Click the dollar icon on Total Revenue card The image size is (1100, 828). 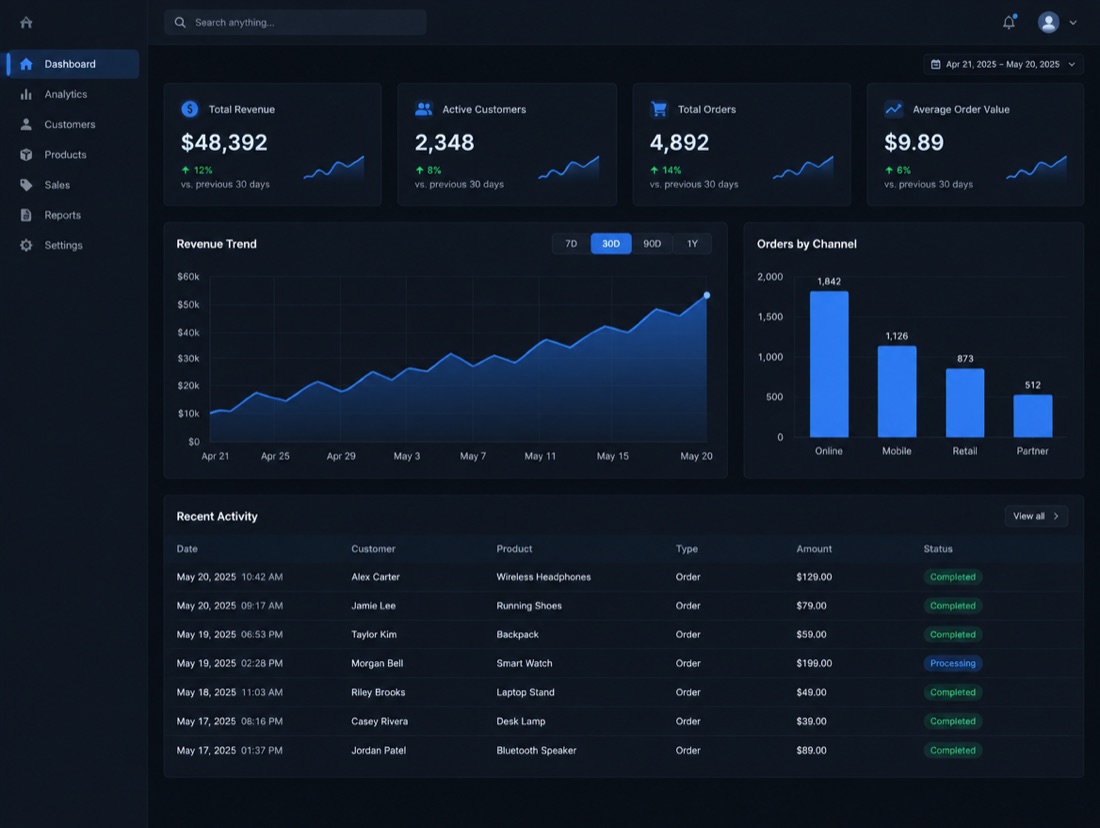(189, 109)
